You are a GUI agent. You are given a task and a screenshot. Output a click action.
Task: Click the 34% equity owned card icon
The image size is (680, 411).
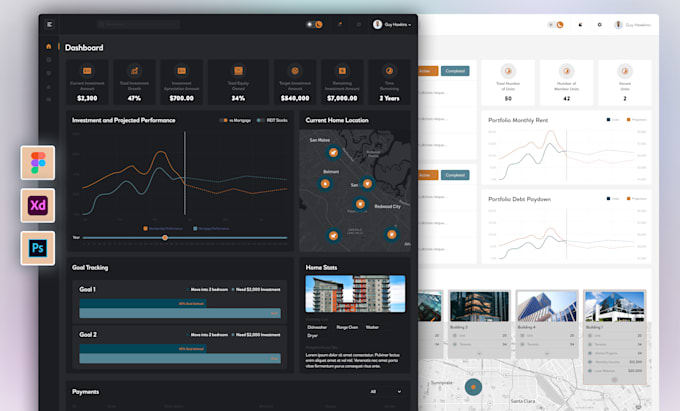(x=238, y=71)
